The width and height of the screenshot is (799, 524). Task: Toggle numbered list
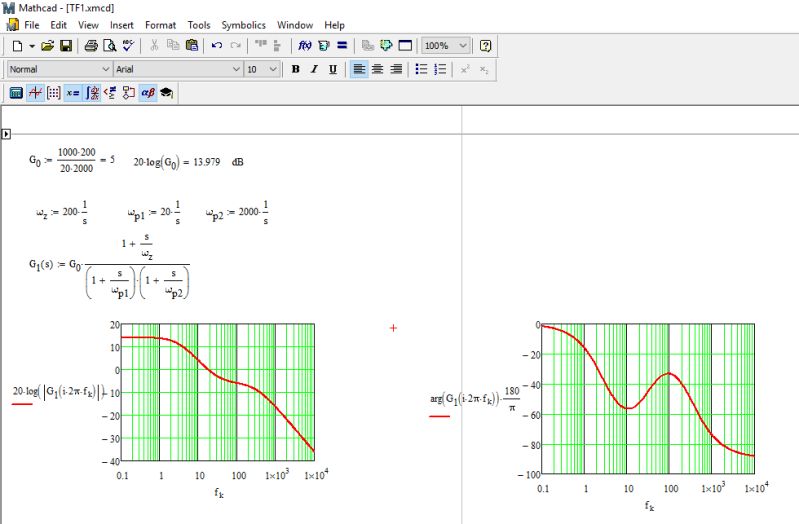[440, 69]
